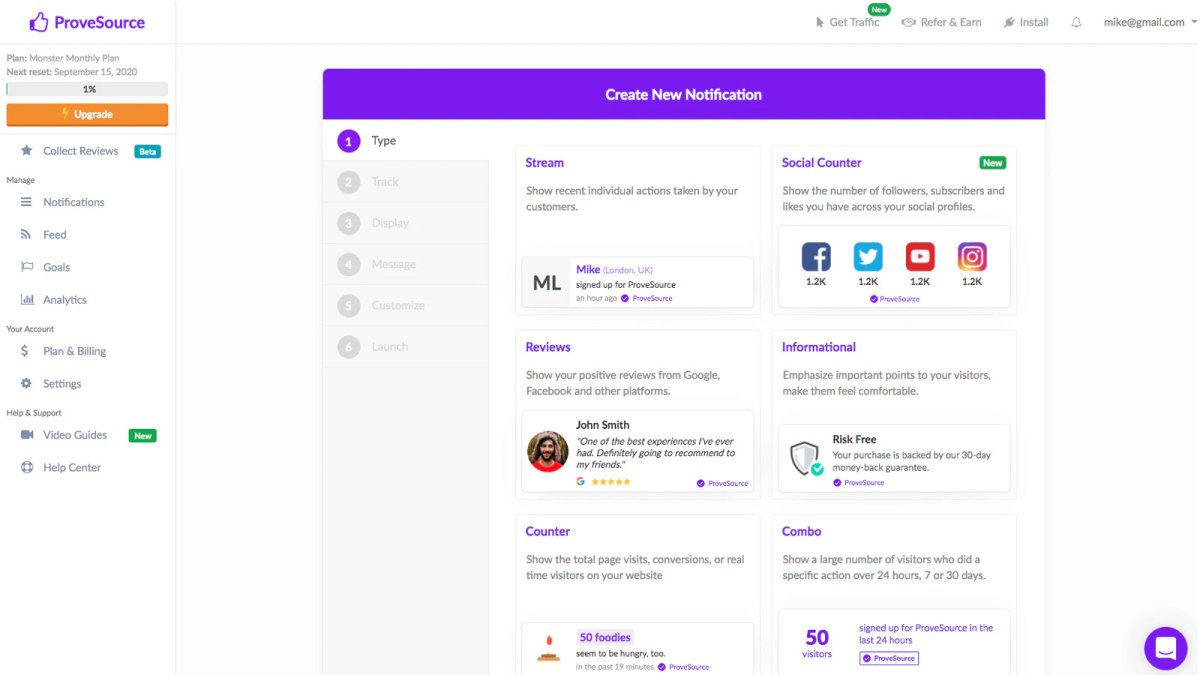
Task: Click the Twitter icon in Social Counter
Action: [868, 255]
